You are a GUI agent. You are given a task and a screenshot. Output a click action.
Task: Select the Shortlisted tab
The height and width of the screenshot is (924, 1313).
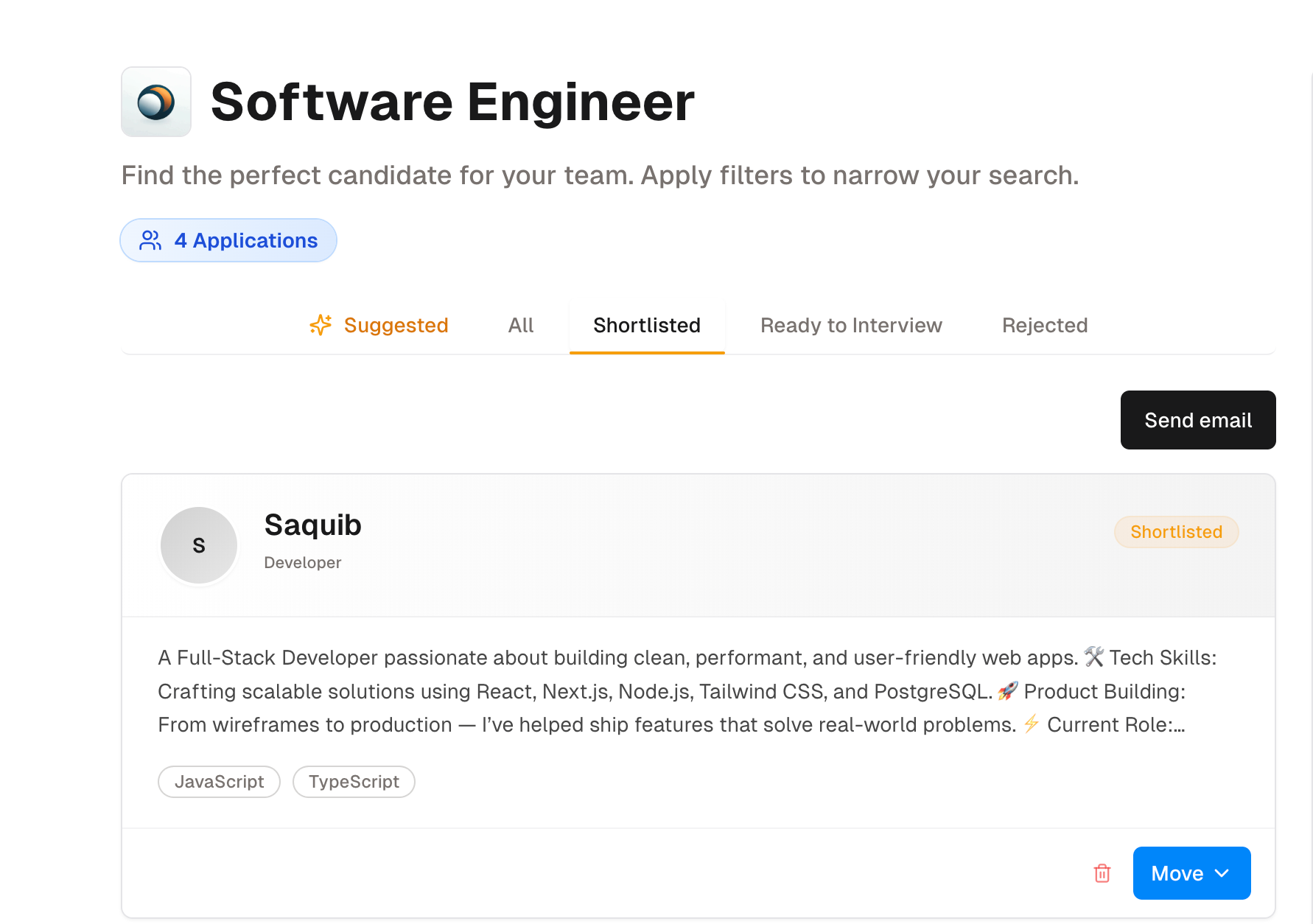(647, 325)
